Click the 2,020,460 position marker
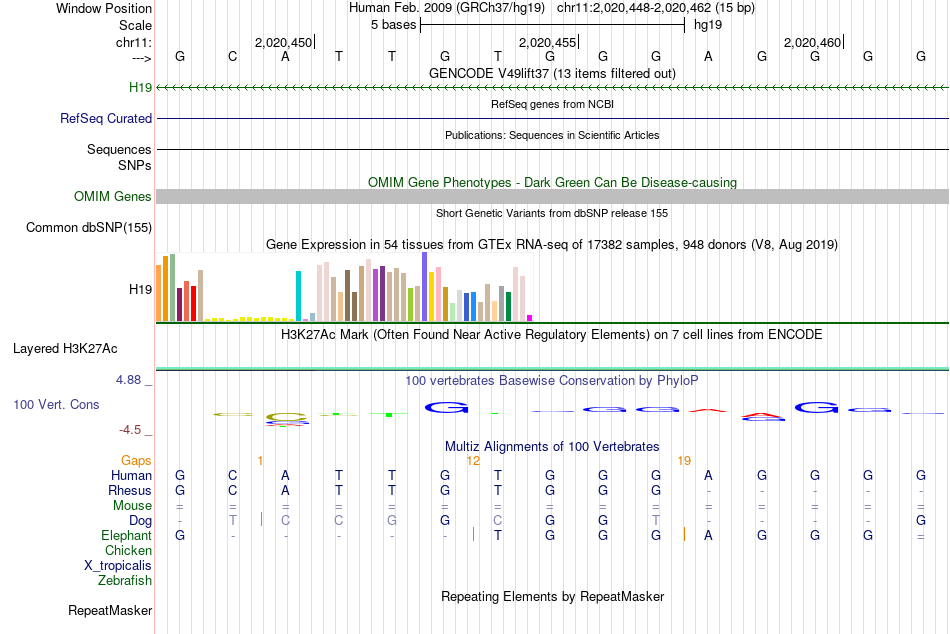 pos(813,42)
